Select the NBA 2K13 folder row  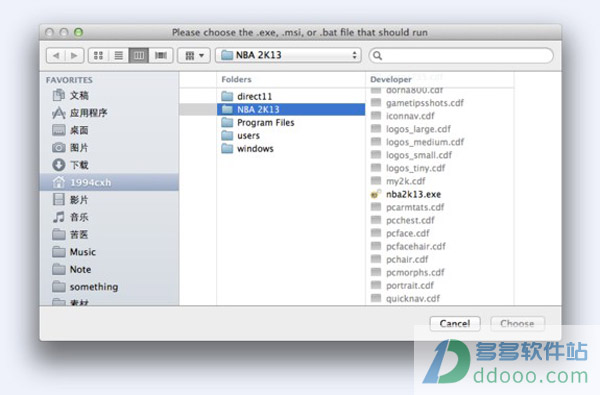[x=291, y=109]
